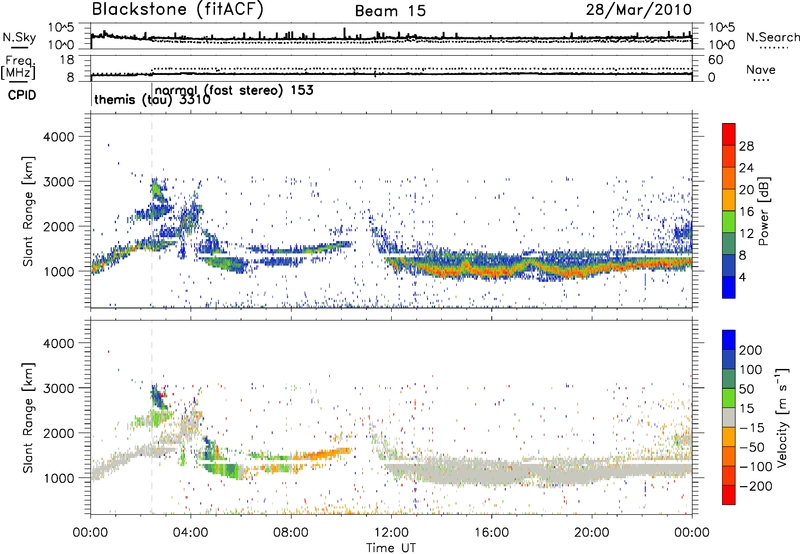Viewport: 800px width, 554px height.
Task: Click the '1000' tick of the velocity panel
Action: click(58, 478)
